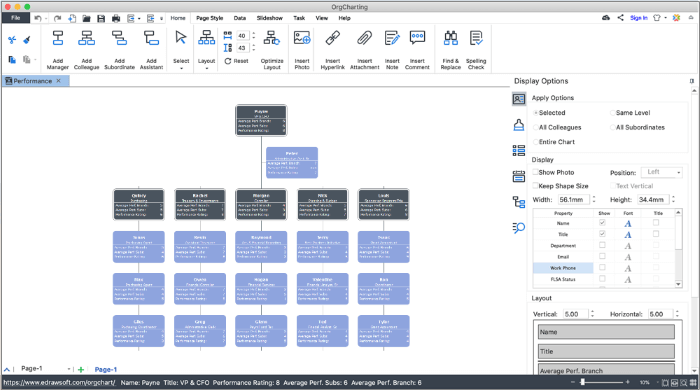Click the Add Assistant icon
This screenshot has width=700, height=390.
[151, 38]
